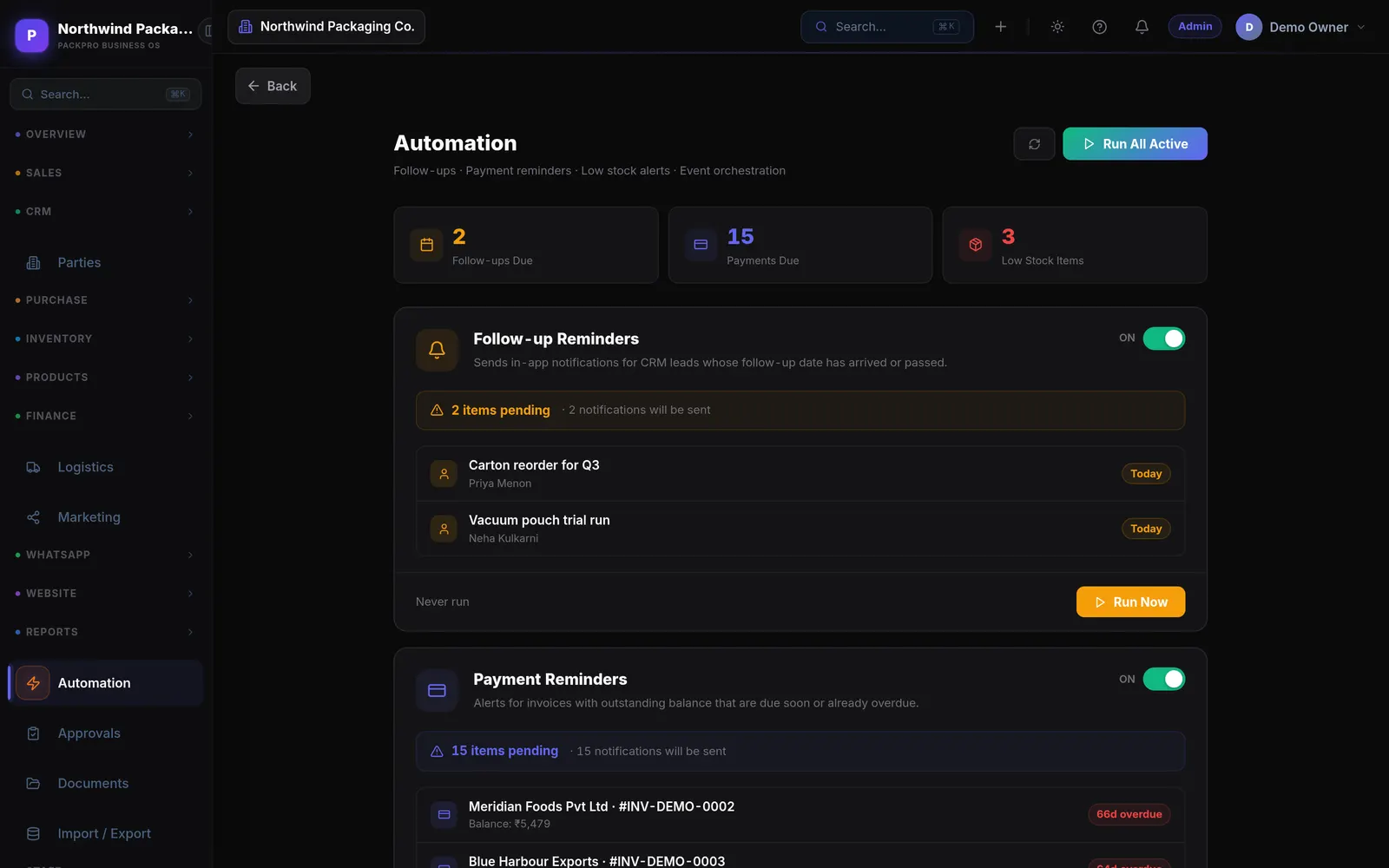Run Now for Follow-up Reminders
The height and width of the screenshot is (868, 1389).
pos(1130,602)
